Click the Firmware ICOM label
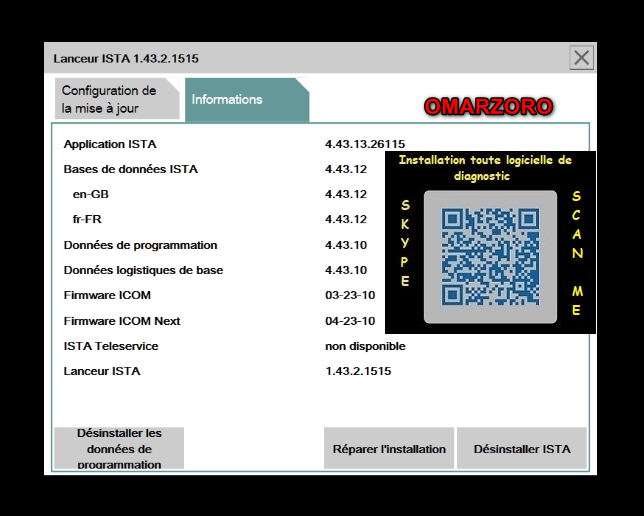The height and width of the screenshot is (516, 644). pyautogui.click(x=107, y=295)
